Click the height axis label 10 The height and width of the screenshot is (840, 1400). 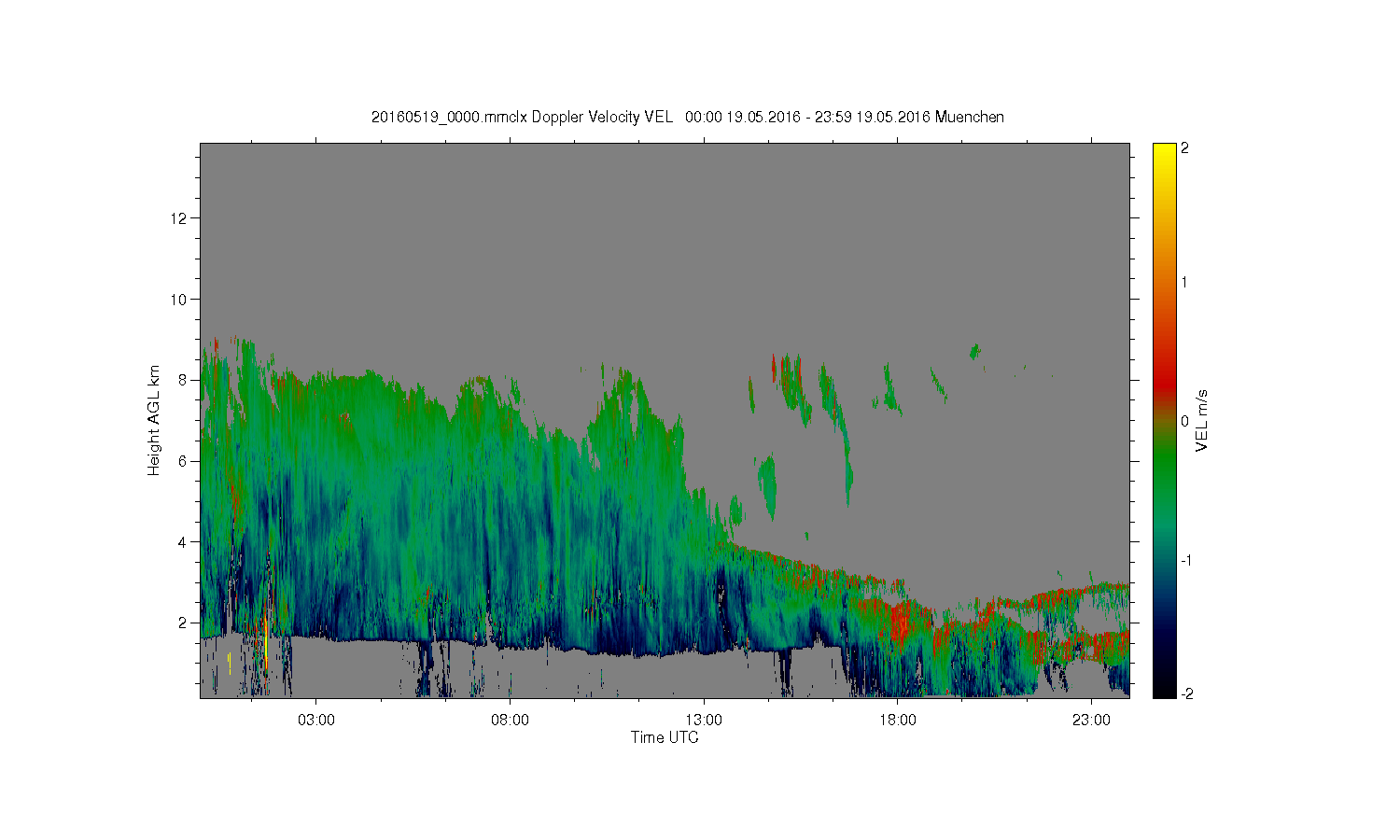(180, 300)
